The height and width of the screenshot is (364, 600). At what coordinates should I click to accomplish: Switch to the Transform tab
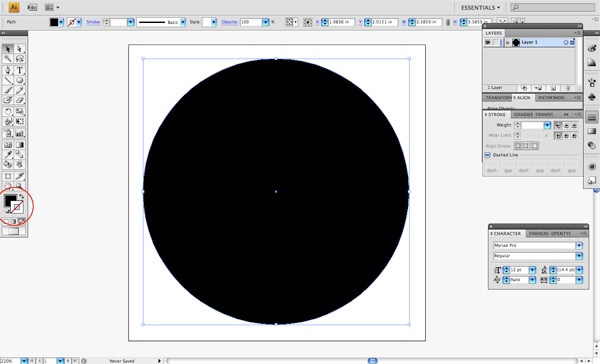(x=498, y=98)
